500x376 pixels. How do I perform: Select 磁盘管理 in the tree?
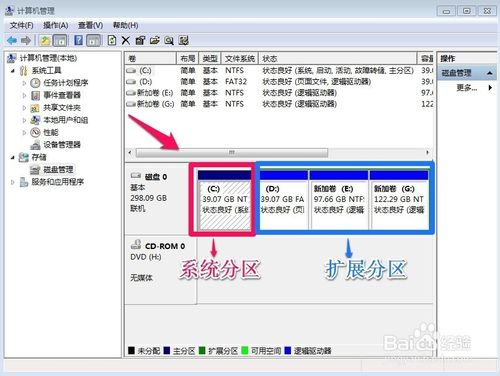(x=58, y=170)
